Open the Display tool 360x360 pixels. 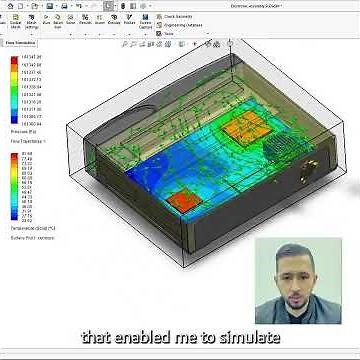[114, 20]
